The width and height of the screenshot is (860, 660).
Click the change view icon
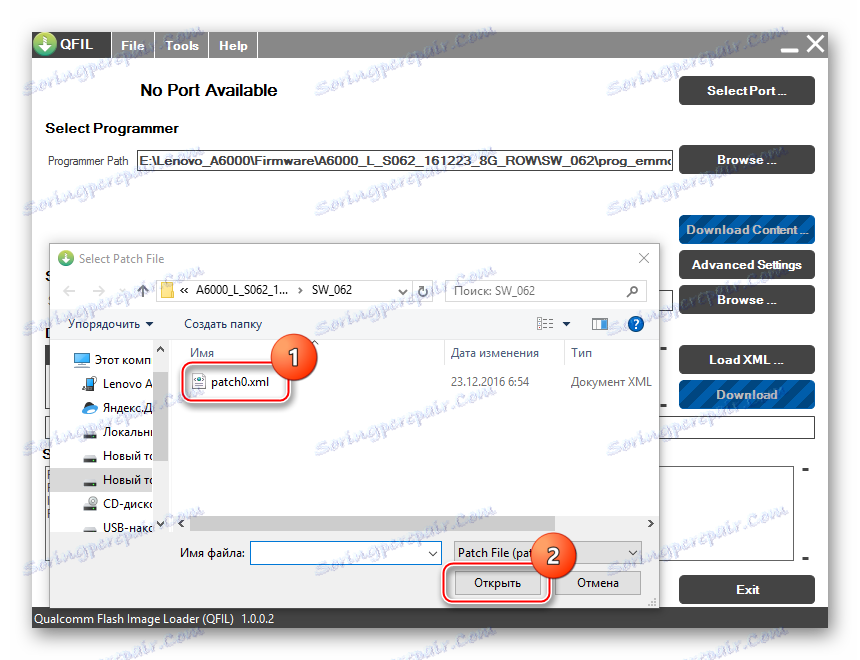545,324
